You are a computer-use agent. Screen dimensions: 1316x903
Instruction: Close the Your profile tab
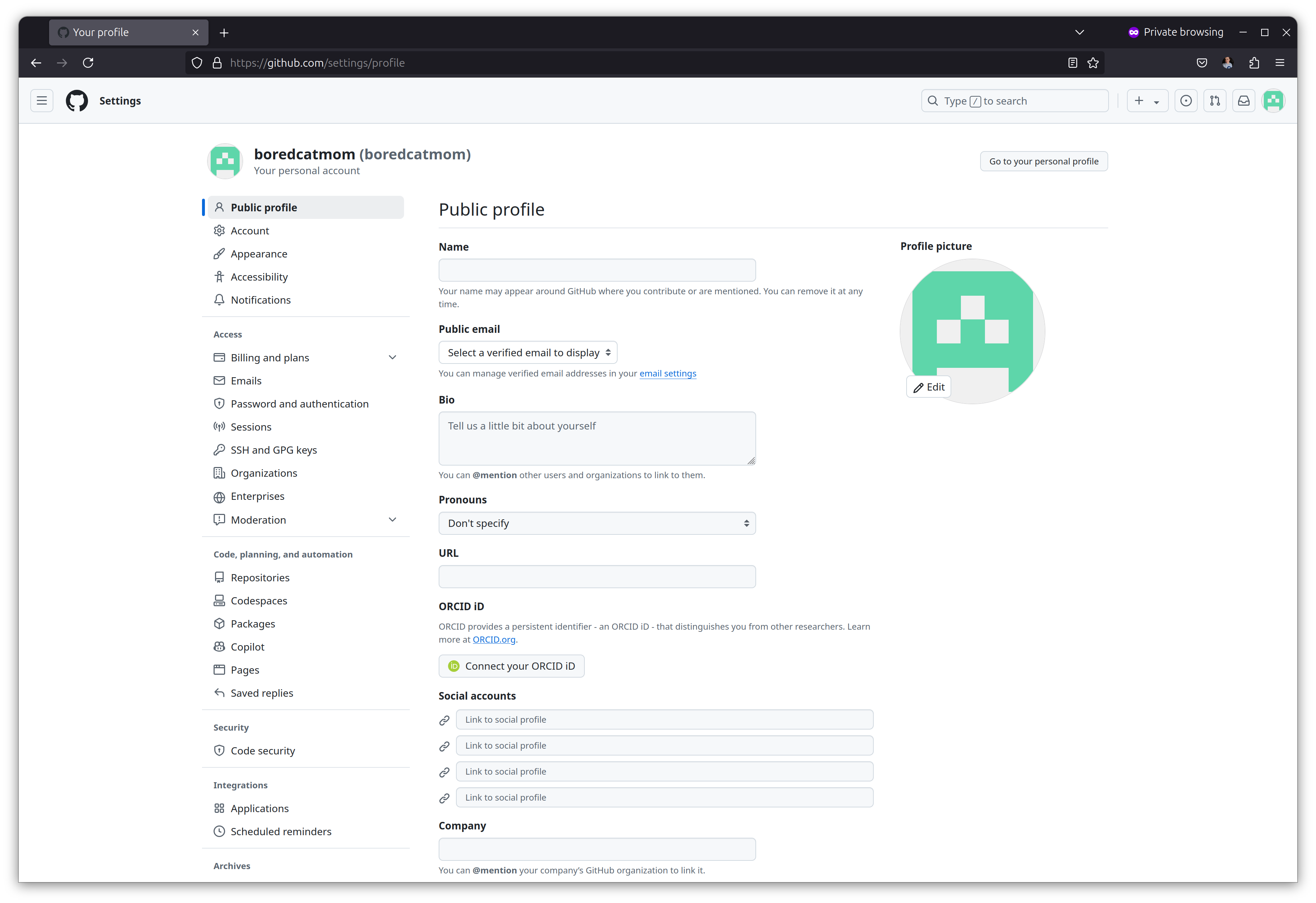[196, 32]
